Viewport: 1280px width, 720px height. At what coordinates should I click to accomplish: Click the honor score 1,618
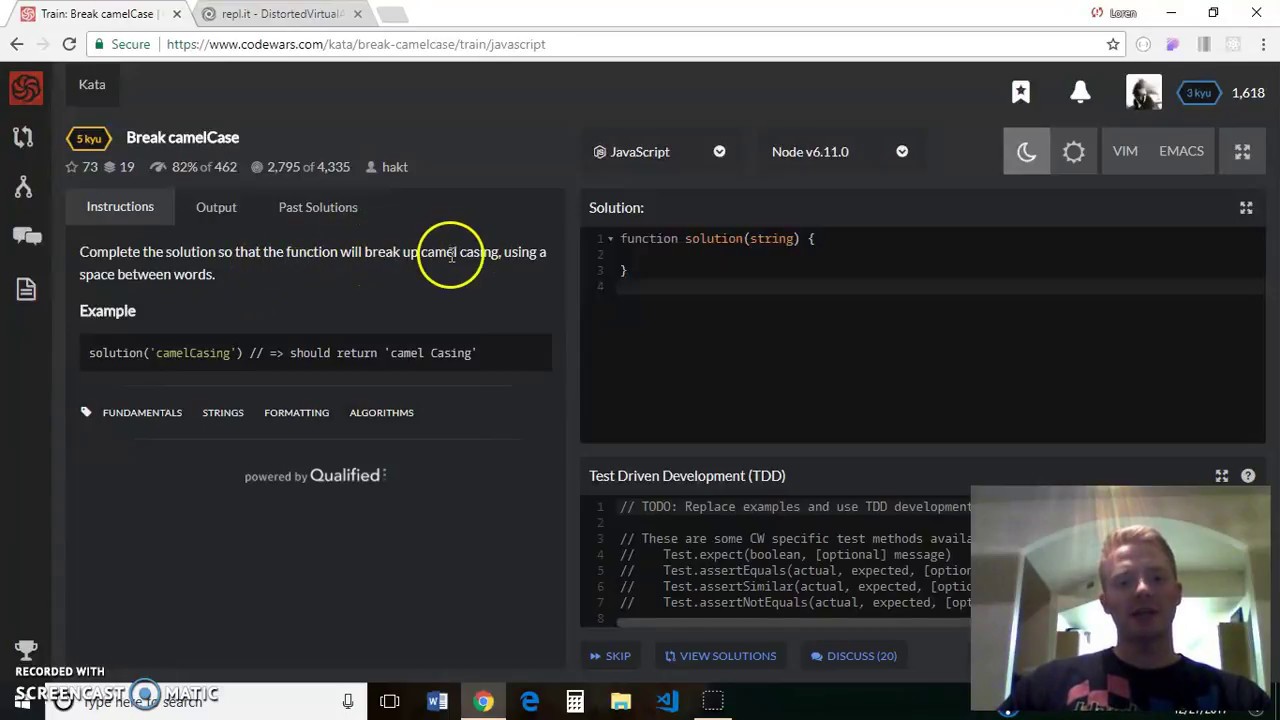point(1248,93)
